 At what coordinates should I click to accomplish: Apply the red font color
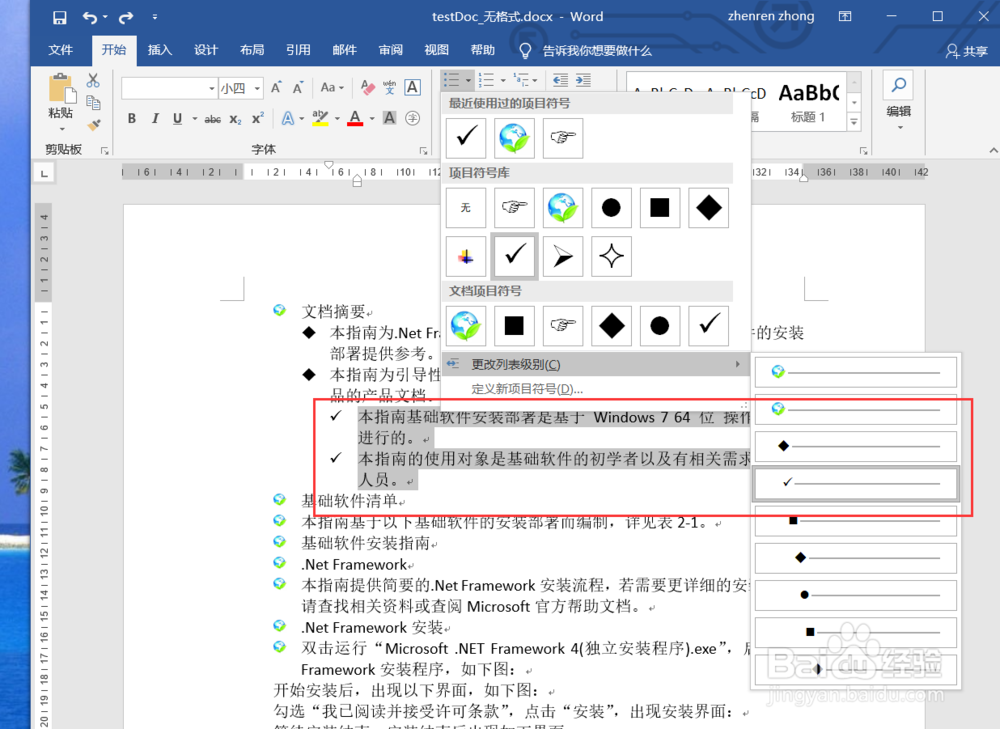tap(355, 118)
